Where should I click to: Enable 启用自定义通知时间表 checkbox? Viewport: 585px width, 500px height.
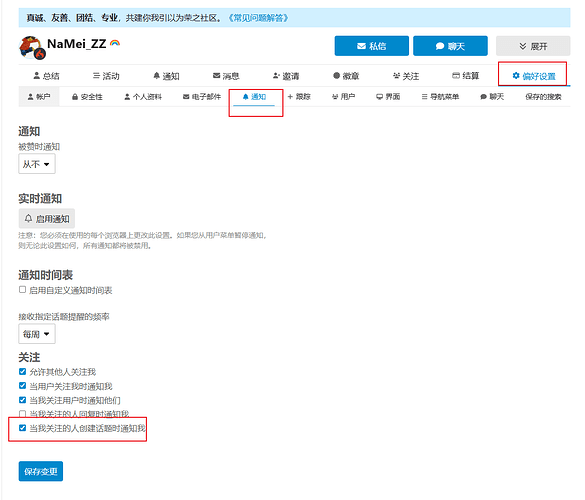point(22,290)
